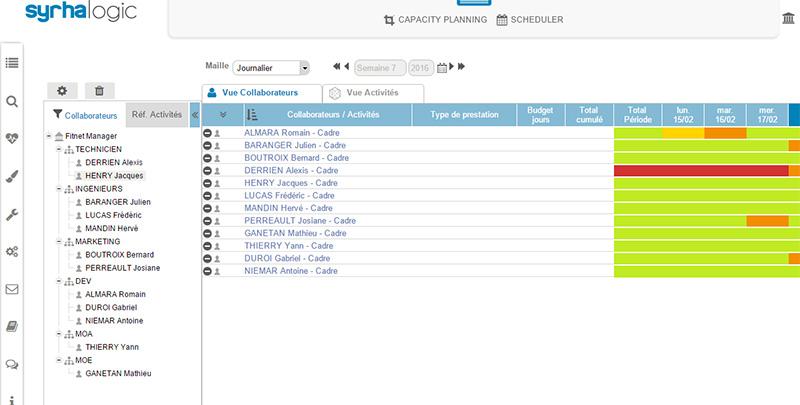Image resolution: width=800 pixels, height=405 pixels.
Task: Click yellow Monday cell for ALMARA Romain
Action: click(x=683, y=134)
